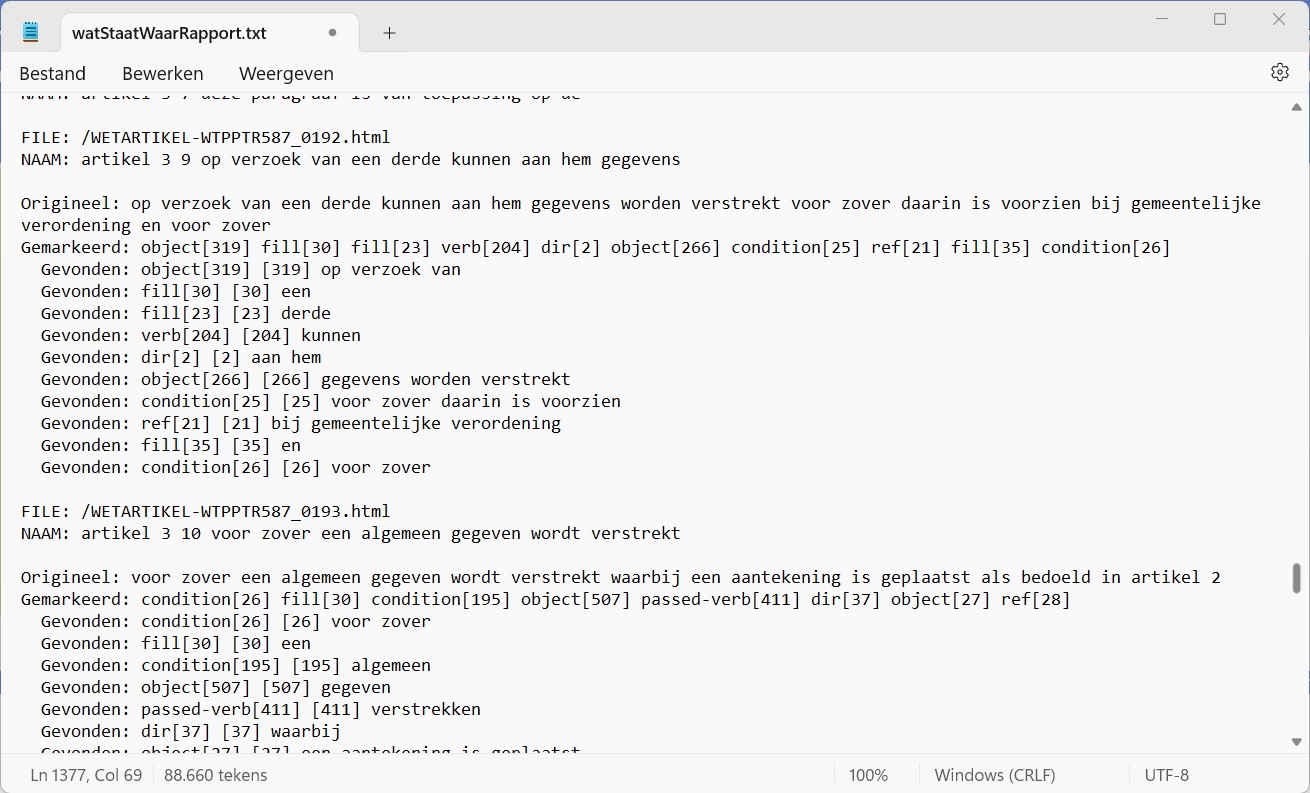Close the Notepad window
This screenshot has width=1310, height=793.
click(1278, 19)
